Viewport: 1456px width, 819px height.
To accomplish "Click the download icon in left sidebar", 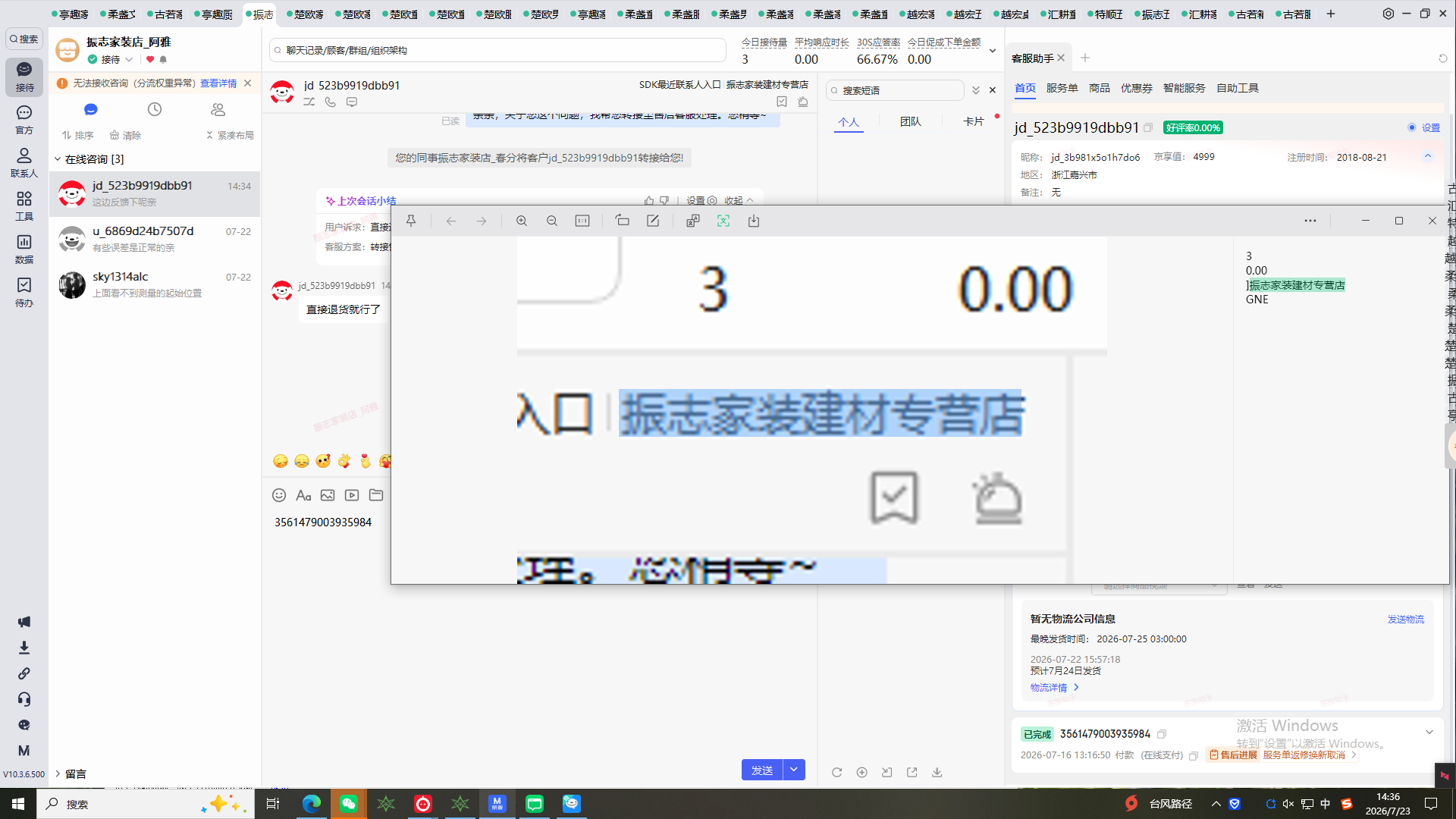I will [24, 648].
